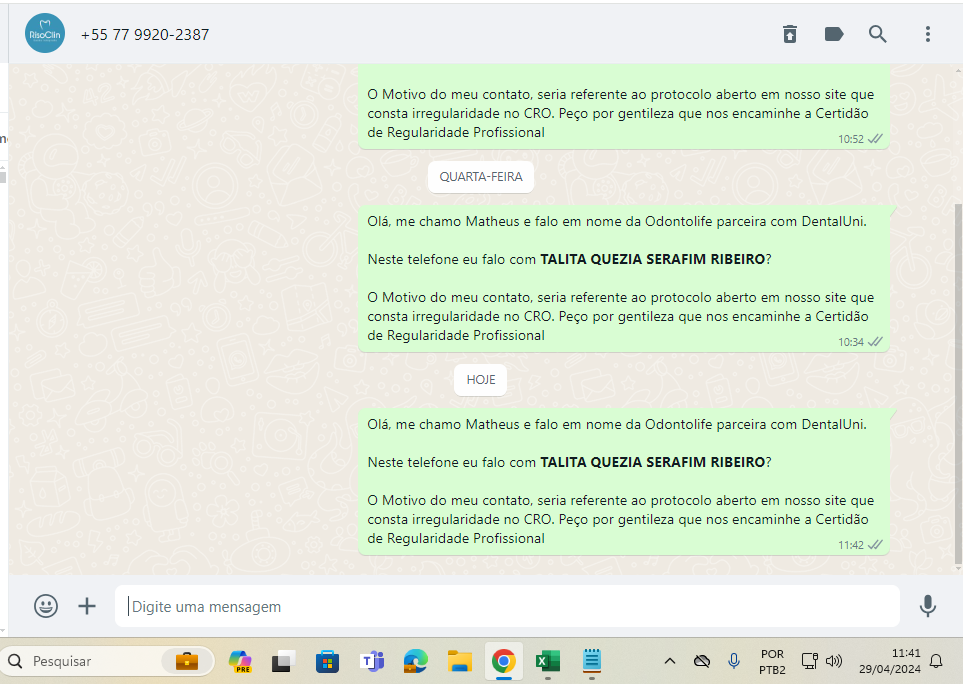The image size is (963, 684).
Task: Open contact info for +55 77 9920-2387
Action: [x=145, y=35]
